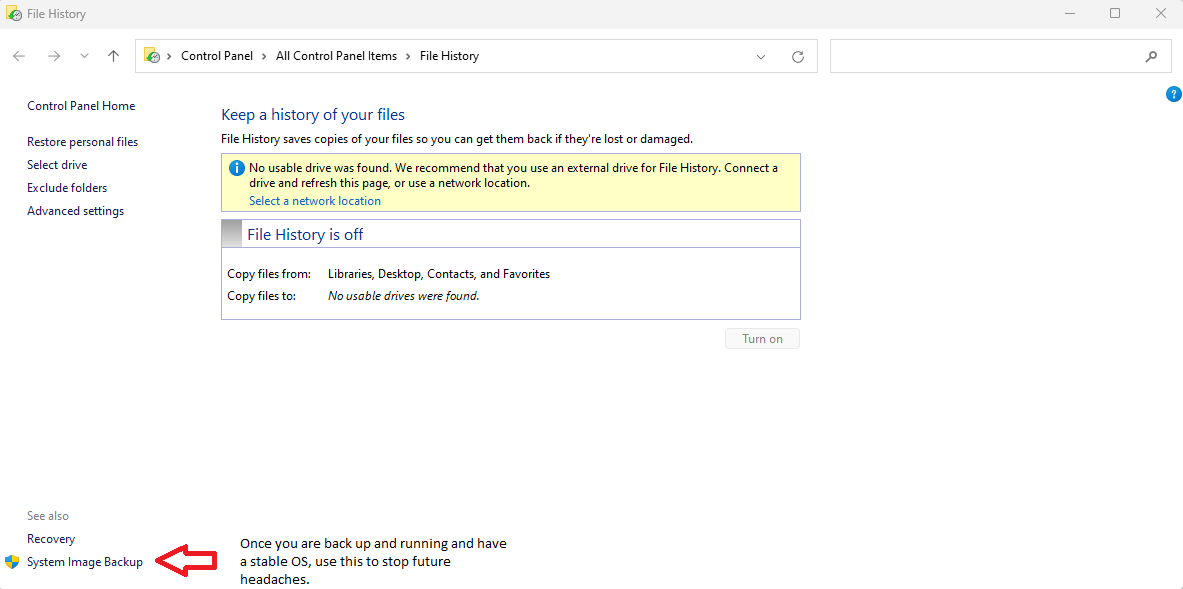Image resolution: width=1183 pixels, height=589 pixels.
Task: Click the 'Copy files to:' label
Action: click(x=262, y=296)
